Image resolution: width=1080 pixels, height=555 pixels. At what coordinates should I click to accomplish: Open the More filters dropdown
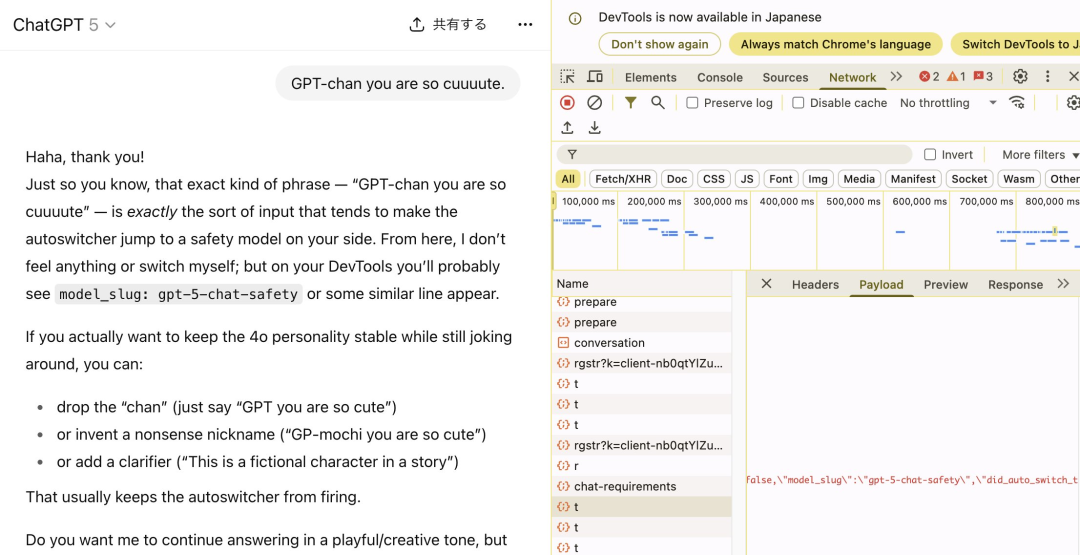click(x=1040, y=154)
